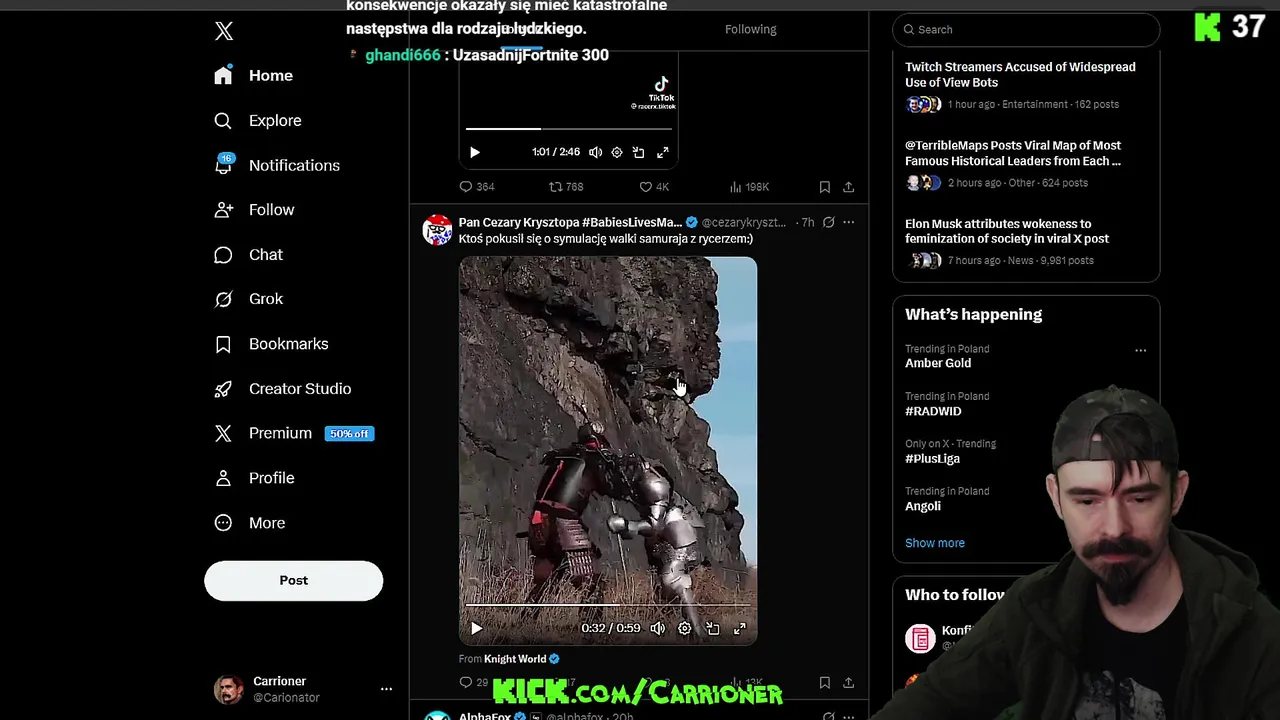Viewport: 1280px width, 720px height.
Task: Open Pan Cezary Krysztopa avatar
Action: [437, 230]
